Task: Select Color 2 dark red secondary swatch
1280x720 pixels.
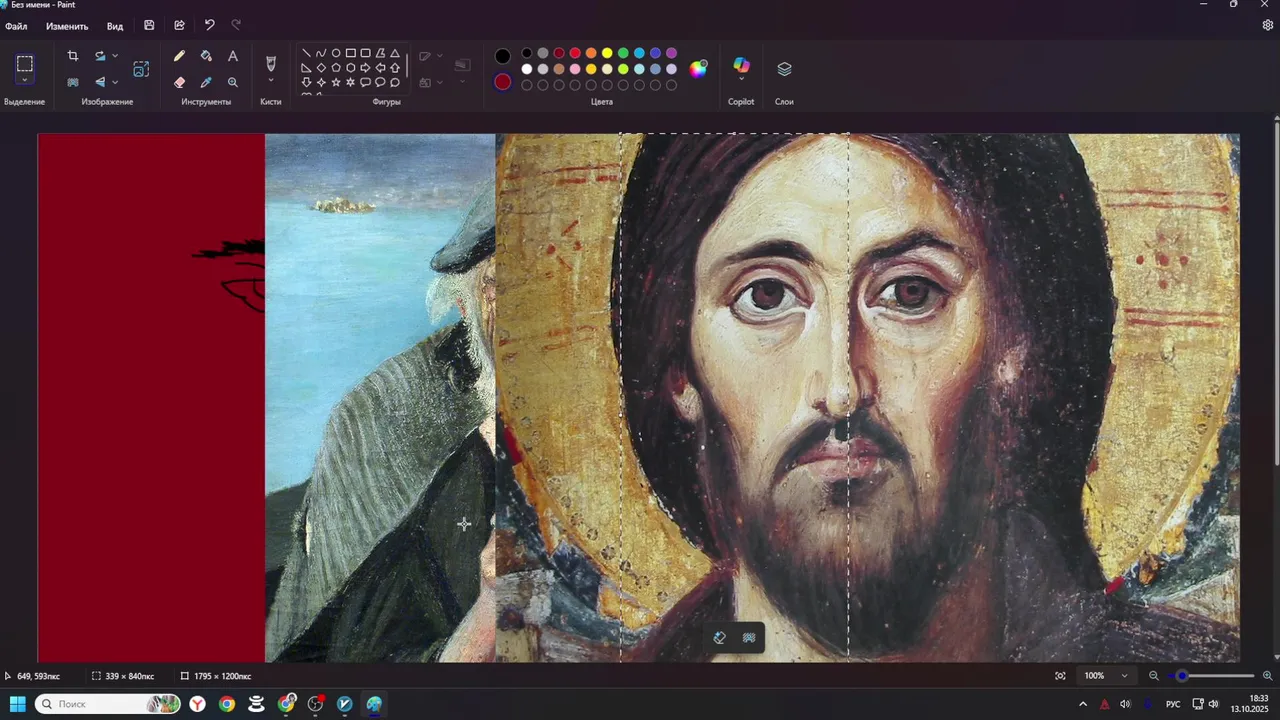Action: [x=503, y=82]
